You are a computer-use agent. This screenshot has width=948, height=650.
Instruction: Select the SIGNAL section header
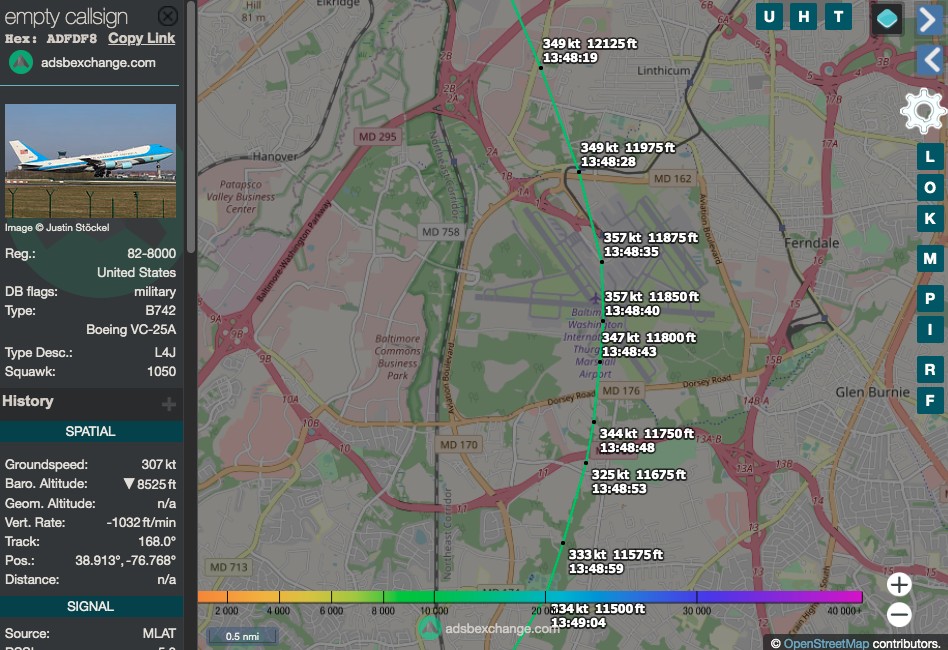[x=91, y=606]
